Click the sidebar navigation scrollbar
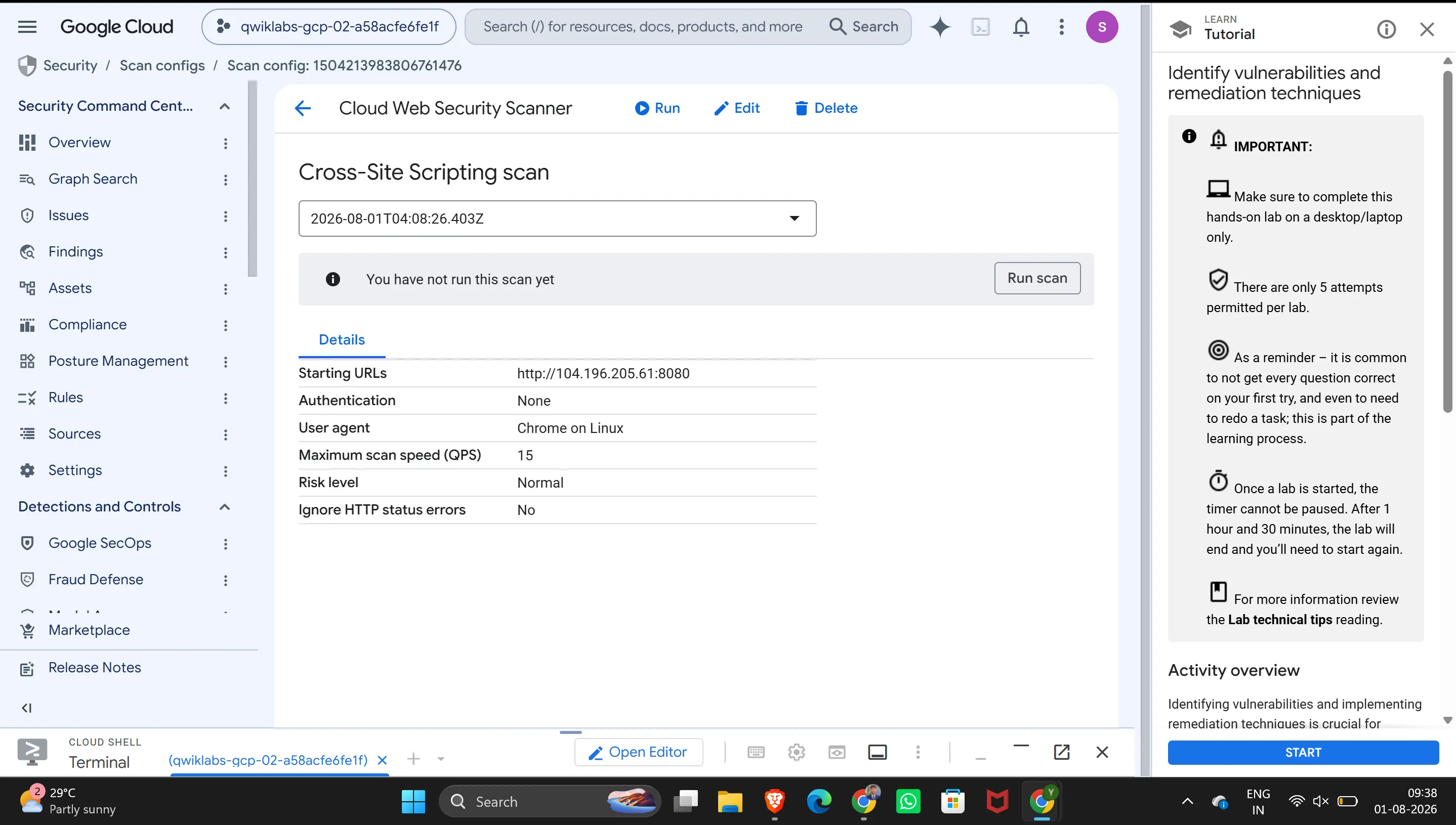This screenshot has height=825, width=1456. [252, 179]
